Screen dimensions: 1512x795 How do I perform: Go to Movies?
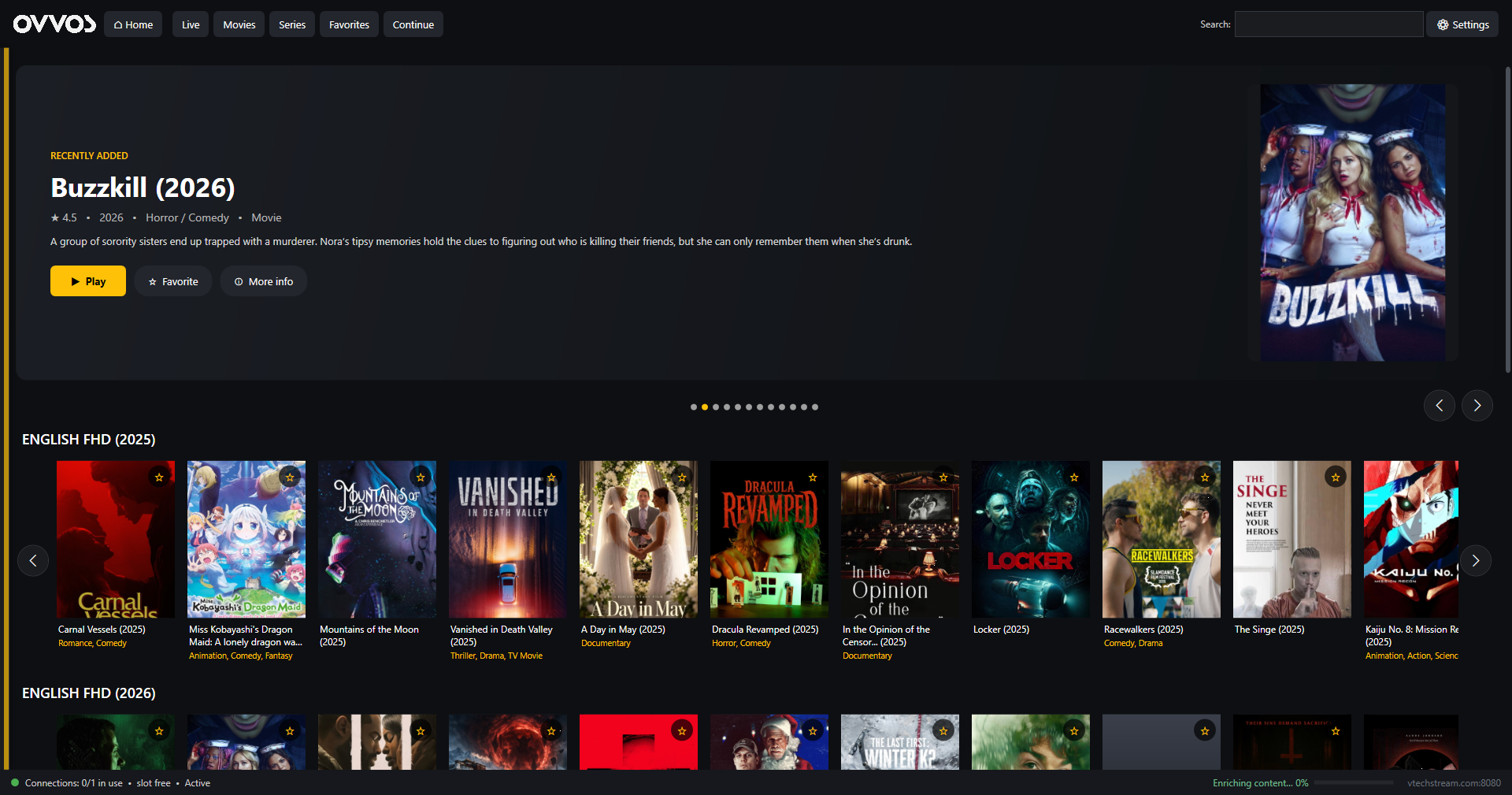click(239, 24)
